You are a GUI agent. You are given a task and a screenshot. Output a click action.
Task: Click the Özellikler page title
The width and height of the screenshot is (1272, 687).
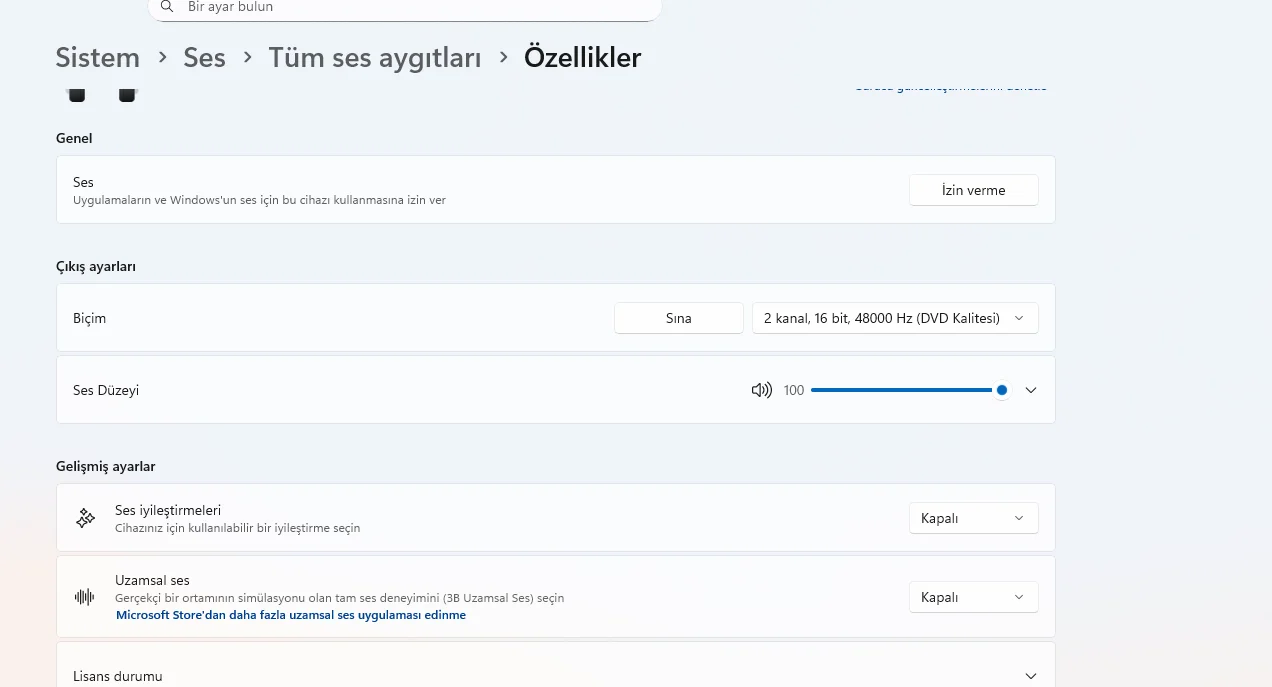tap(582, 58)
